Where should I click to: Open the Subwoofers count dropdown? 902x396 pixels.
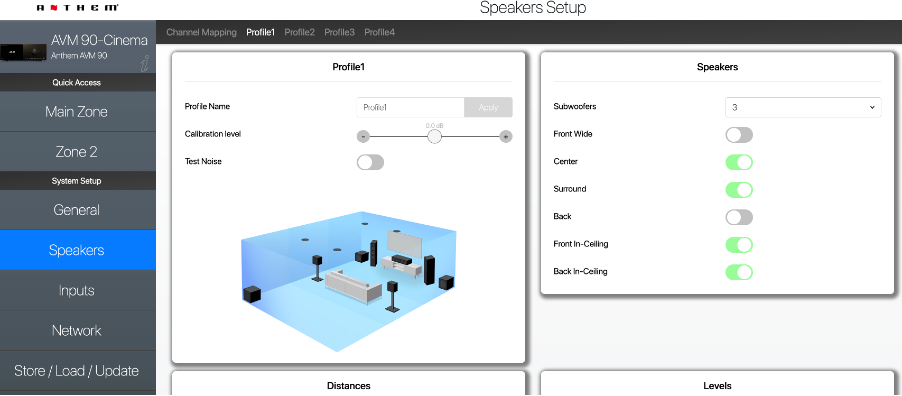803,107
